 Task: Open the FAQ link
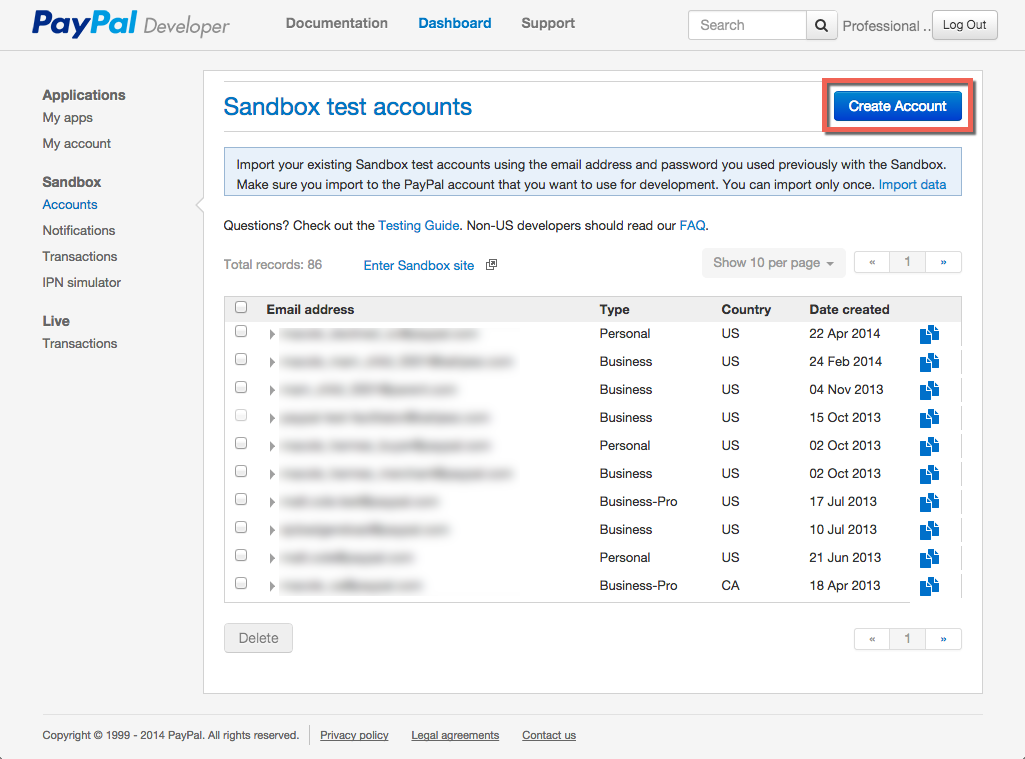pos(692,226)
